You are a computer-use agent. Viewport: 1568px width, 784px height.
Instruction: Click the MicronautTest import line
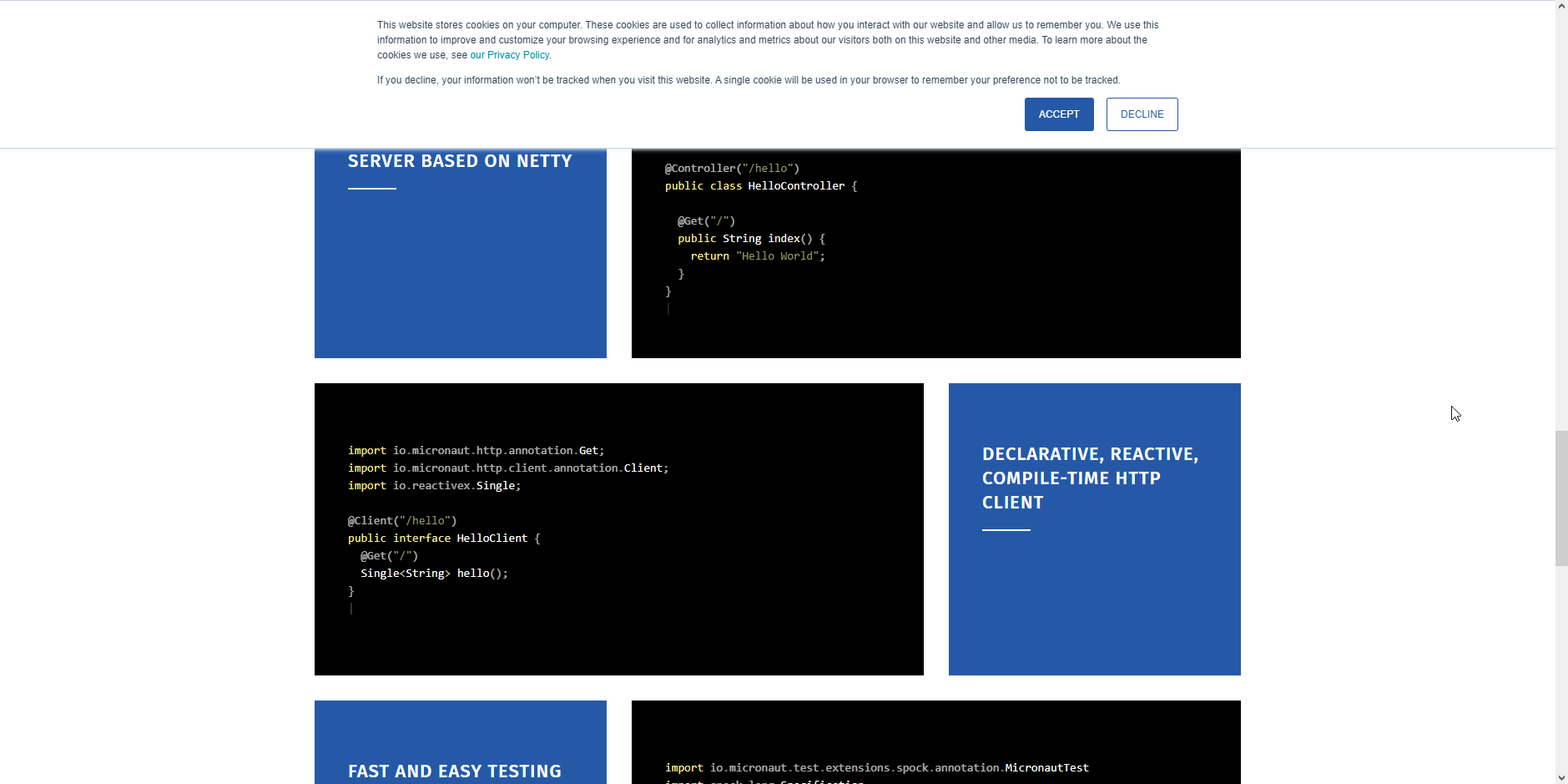point(876,768)
